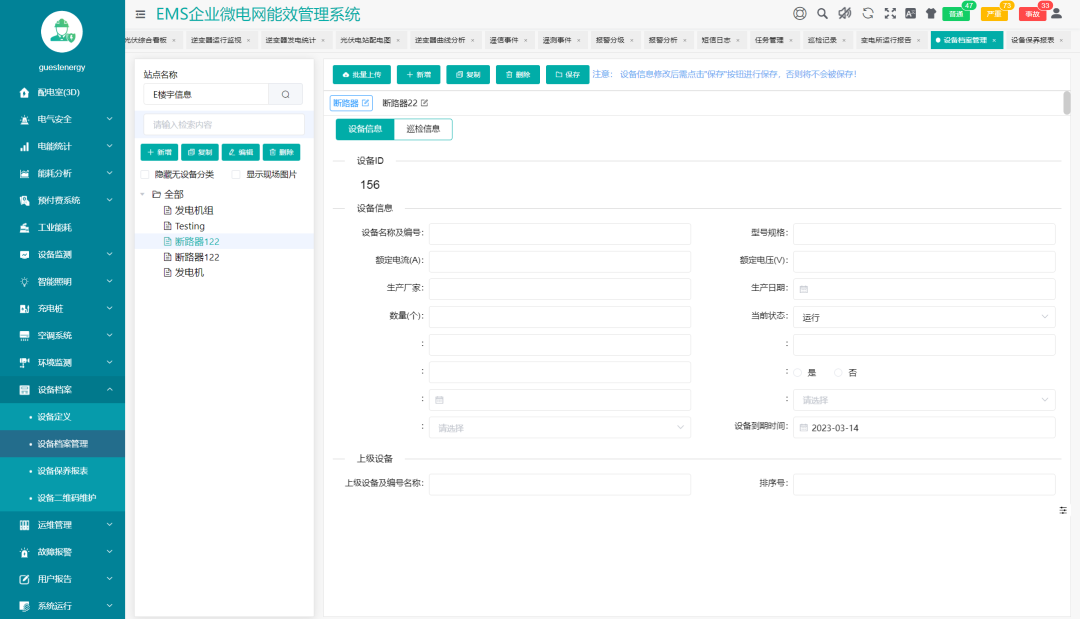Click the 批量上传 upload button
The height and width of the screenshot is (619, 1080).
(361, 74)
